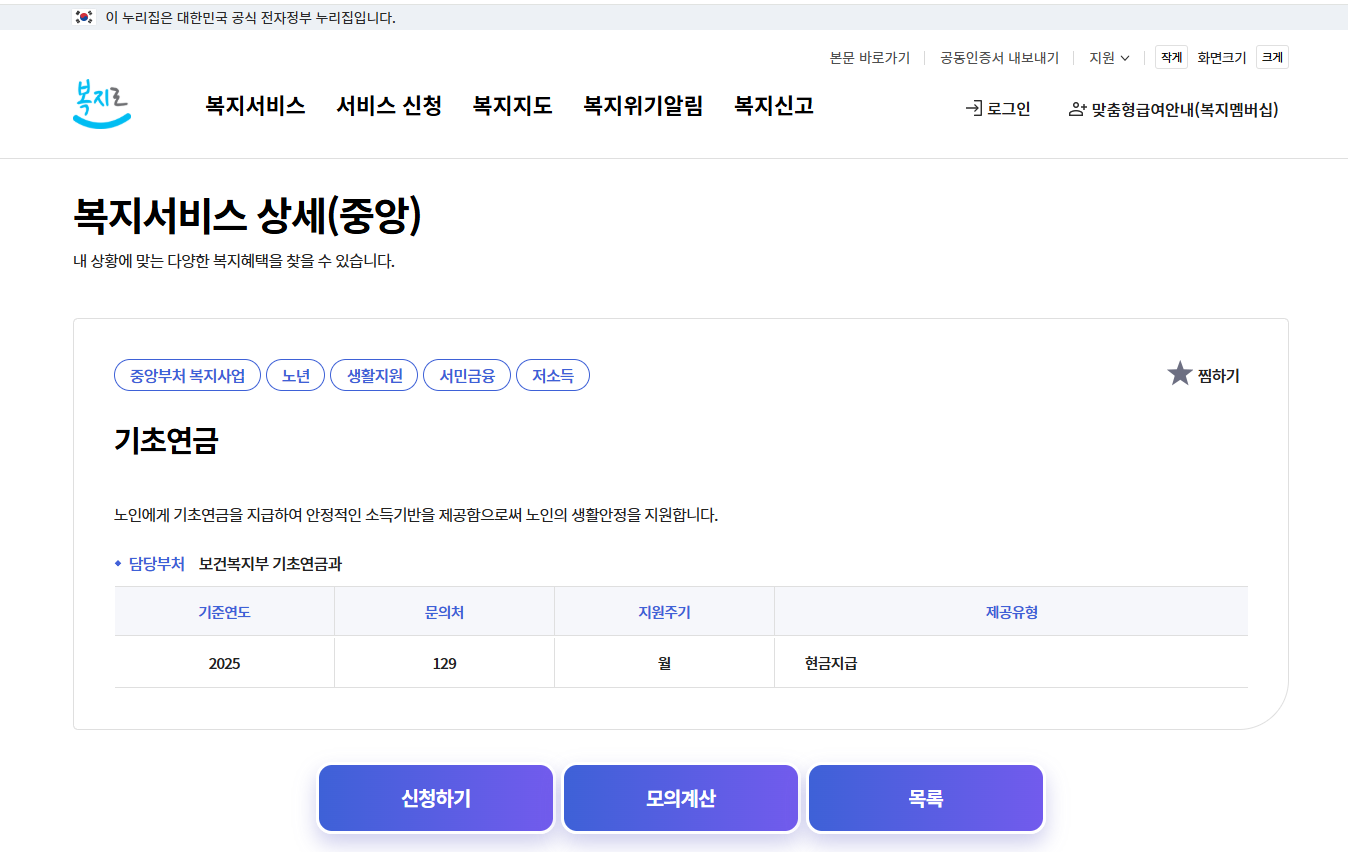Select 서비스 신청 from navigation
This screenshot has width=1348, height=852.
(389, 106)
